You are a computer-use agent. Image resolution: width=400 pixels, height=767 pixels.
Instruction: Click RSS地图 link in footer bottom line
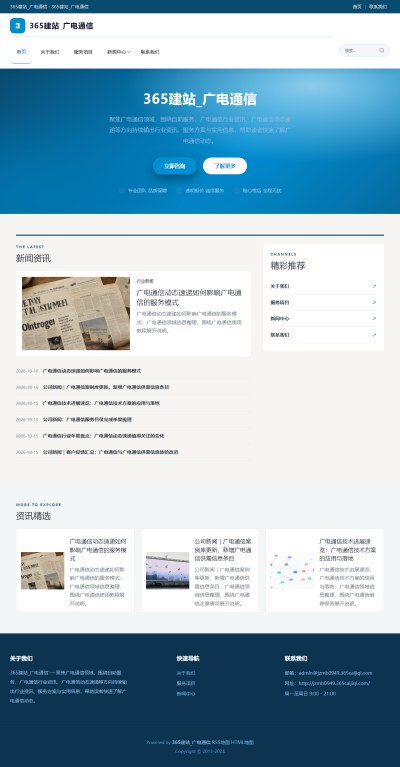[x=221, y=743]
